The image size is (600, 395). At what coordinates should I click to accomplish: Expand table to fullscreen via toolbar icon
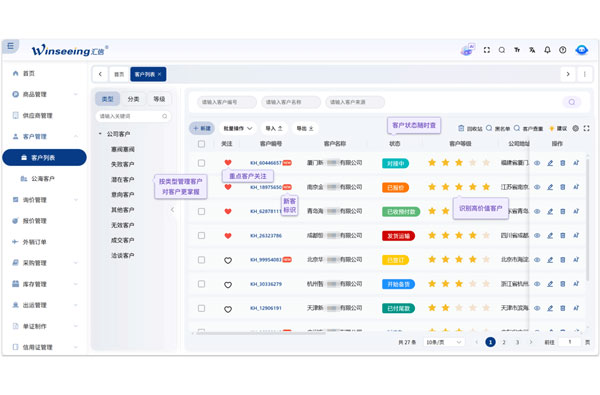click(587, 129)
